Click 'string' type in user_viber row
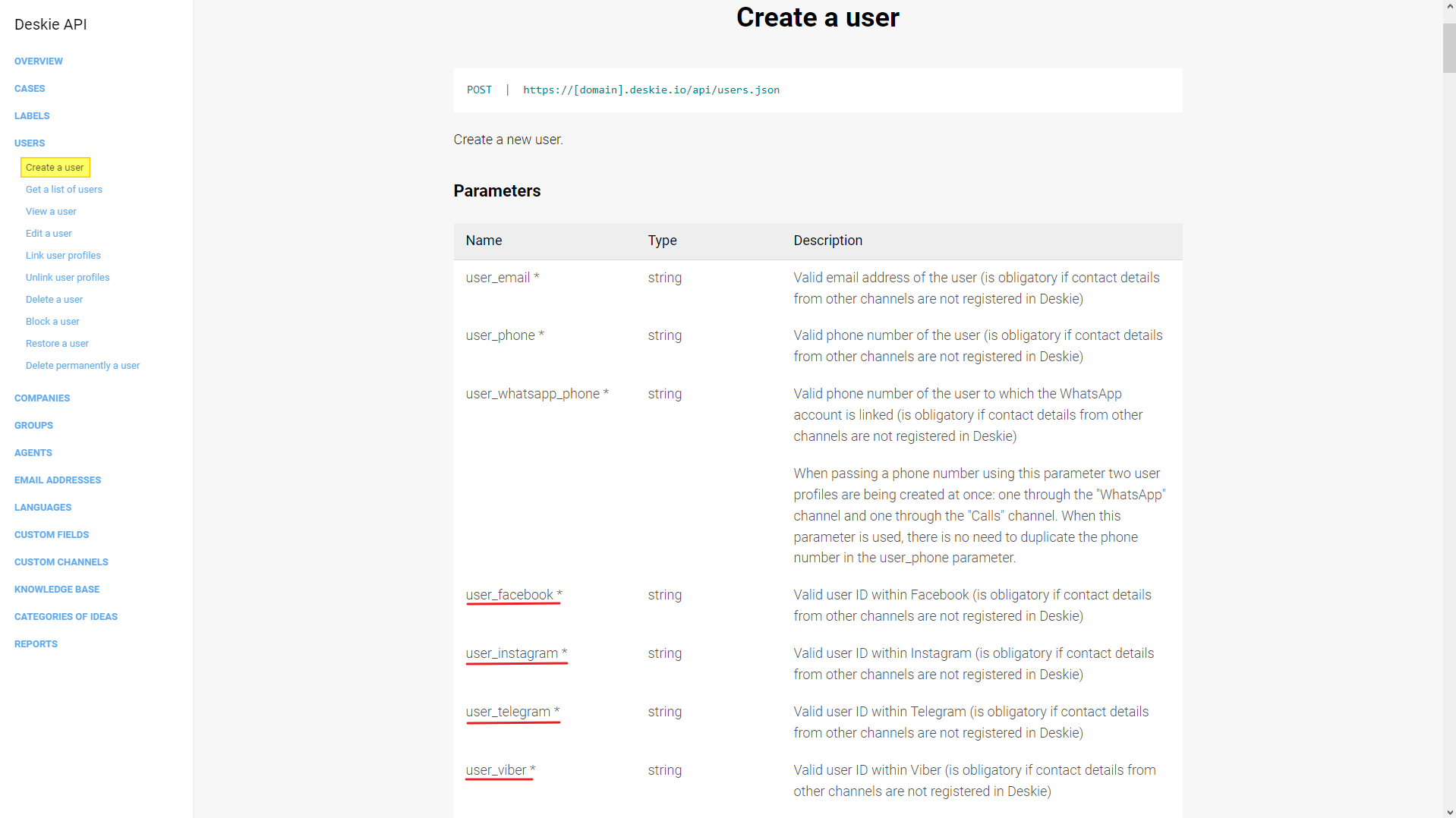1456x818 pixels. [x=665, y=770]
